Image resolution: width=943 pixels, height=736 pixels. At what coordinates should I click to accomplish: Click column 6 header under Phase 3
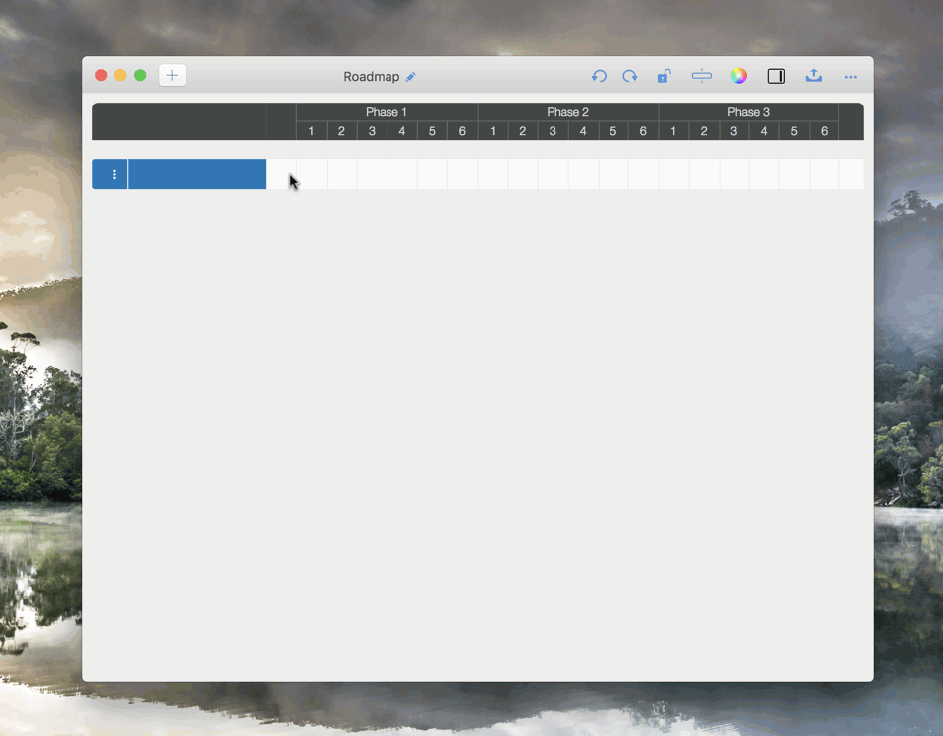click(824, 131)
